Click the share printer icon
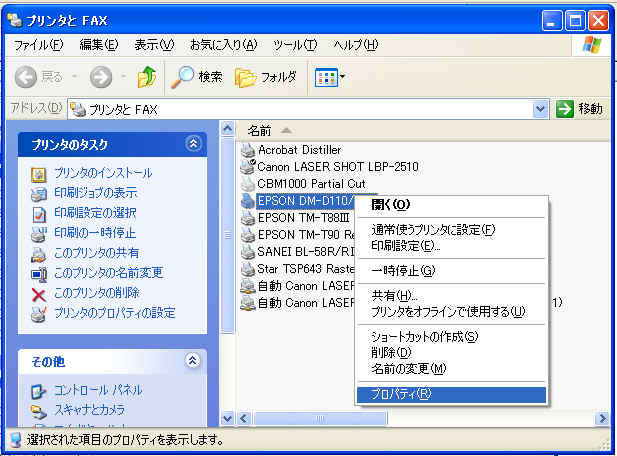617x456 pixels. [x=39, y=254]
